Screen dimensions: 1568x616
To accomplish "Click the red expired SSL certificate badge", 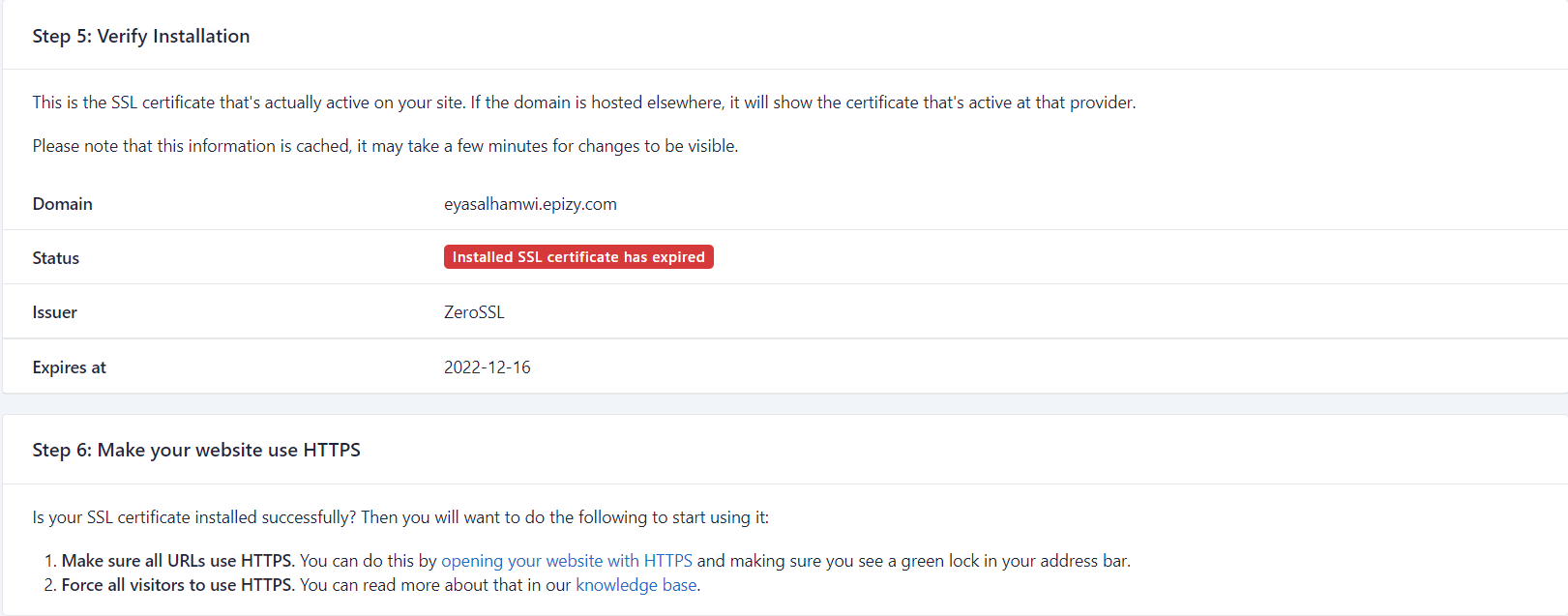I will (x=578, y=257).
